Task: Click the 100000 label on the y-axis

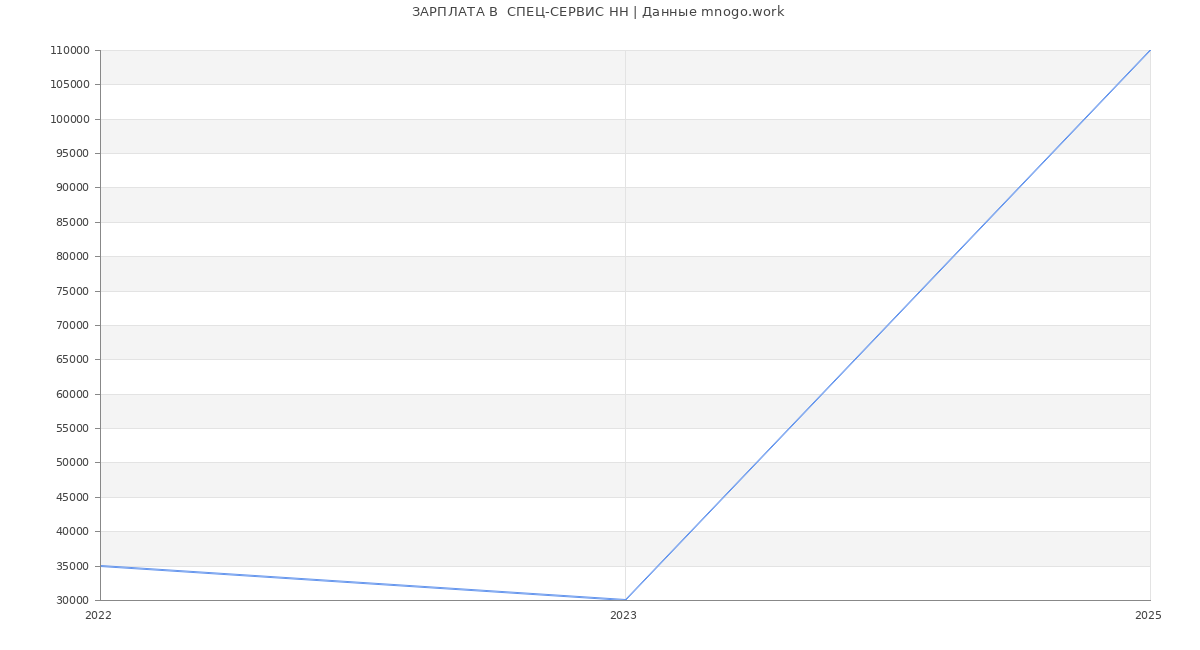Action: (x=69, y=119)
